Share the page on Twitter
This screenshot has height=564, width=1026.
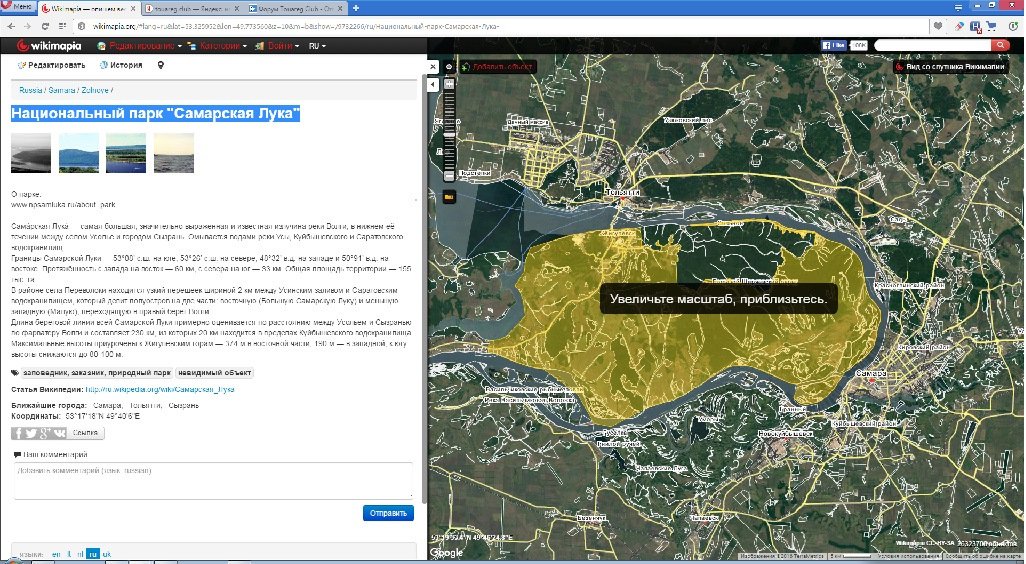[x=32, y=433]
